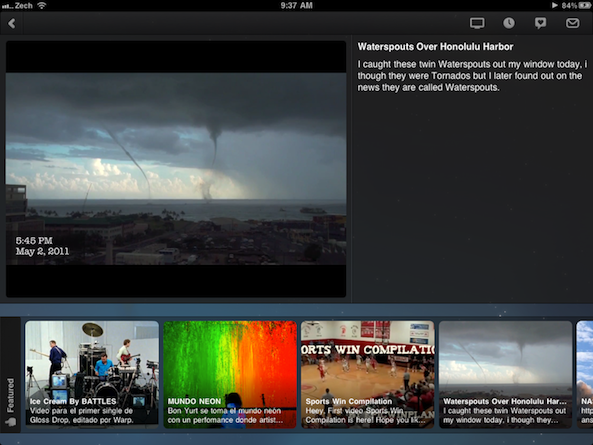Tap the heart speech bubble icon
Image resolution: width=593 pixels, height=445 pixels.
coord(540,23)
